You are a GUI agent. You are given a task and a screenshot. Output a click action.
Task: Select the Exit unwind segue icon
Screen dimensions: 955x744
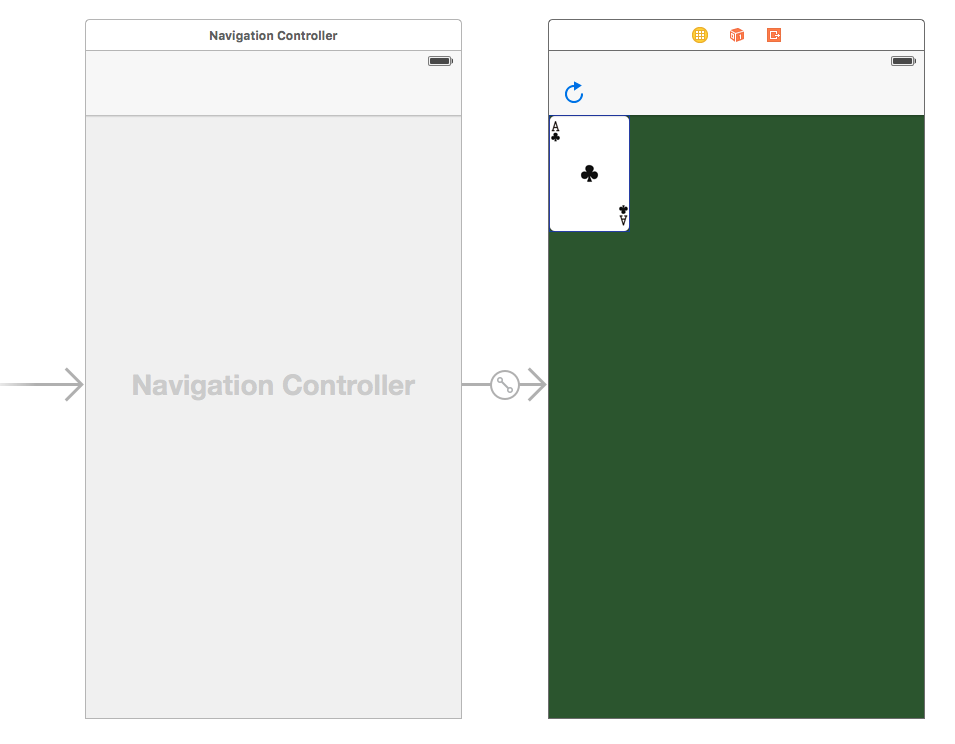pyautogui.click(x=773, y=34)
